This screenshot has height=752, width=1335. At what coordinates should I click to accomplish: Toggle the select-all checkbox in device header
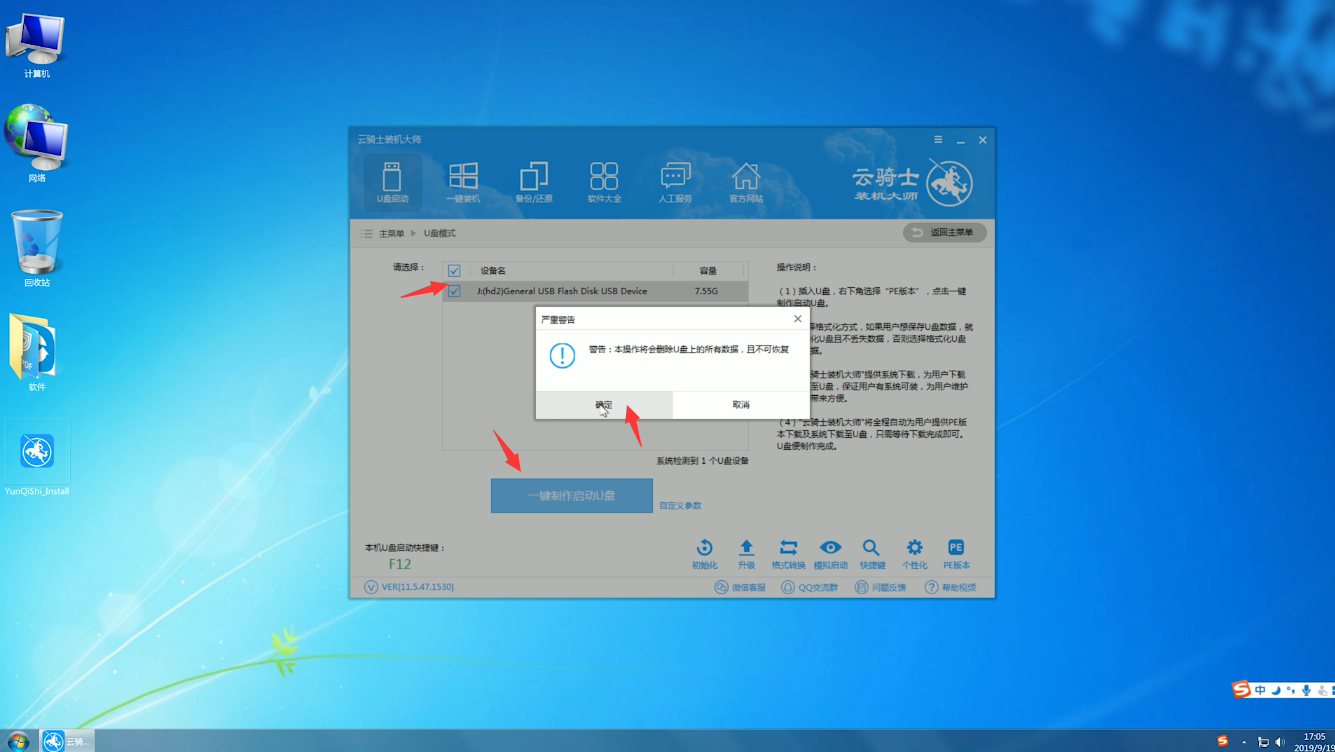coord(454,271)
